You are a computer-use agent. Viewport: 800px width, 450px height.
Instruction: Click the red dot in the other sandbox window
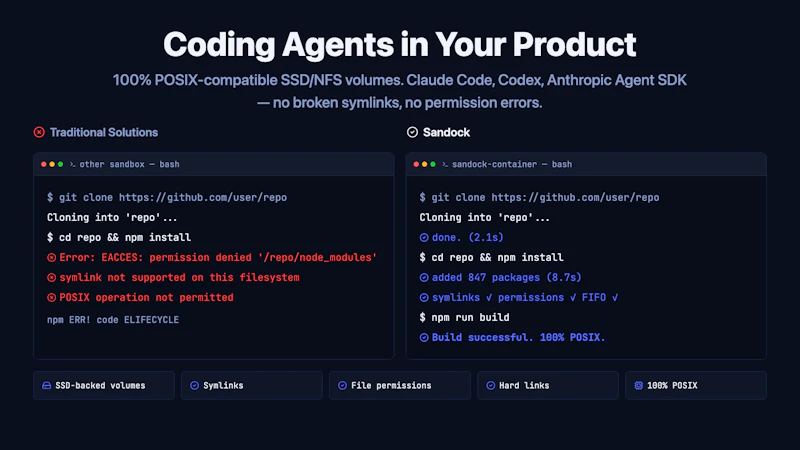pos(44,164)
